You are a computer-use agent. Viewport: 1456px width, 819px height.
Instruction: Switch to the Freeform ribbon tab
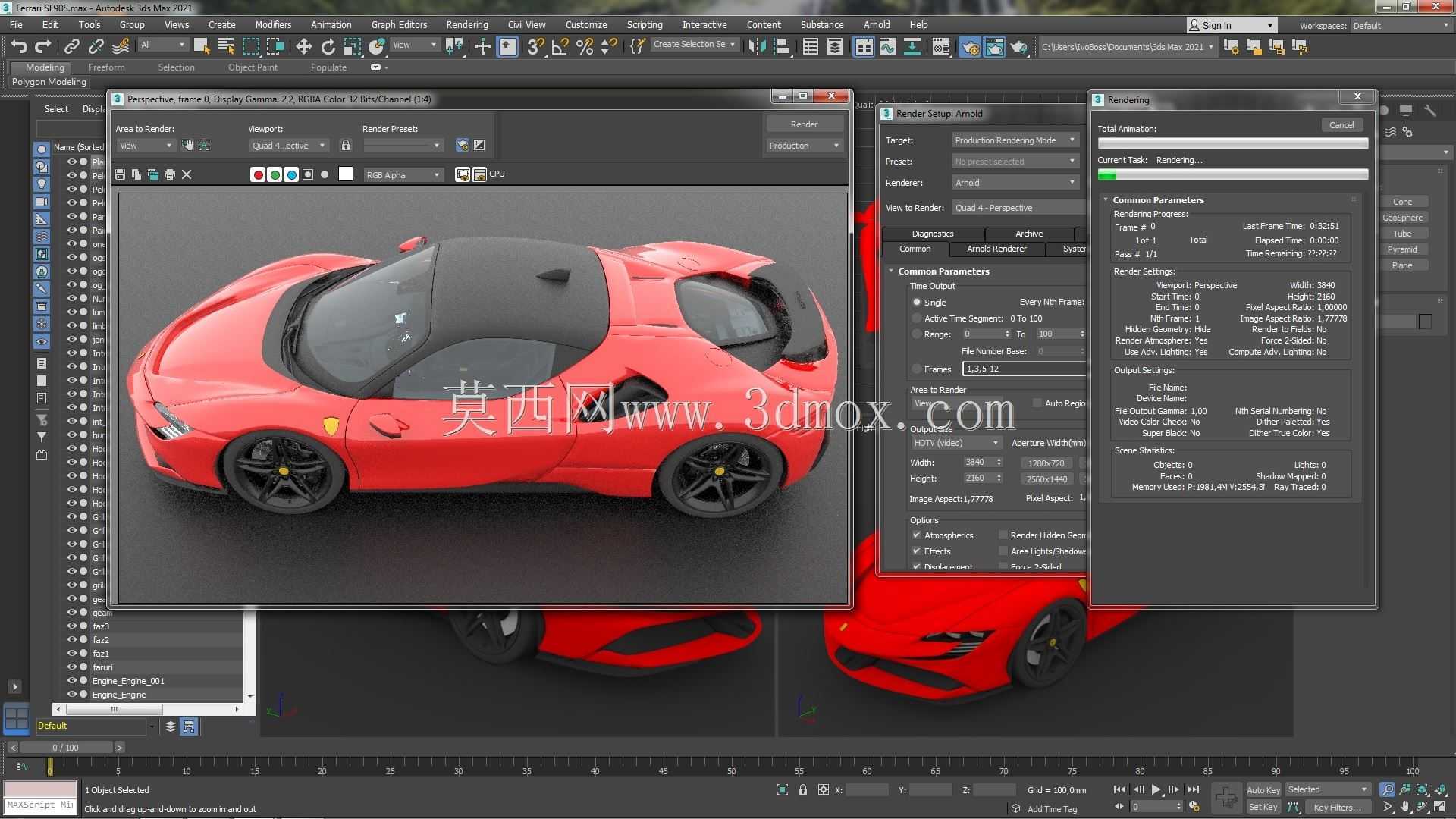point(106,67)
